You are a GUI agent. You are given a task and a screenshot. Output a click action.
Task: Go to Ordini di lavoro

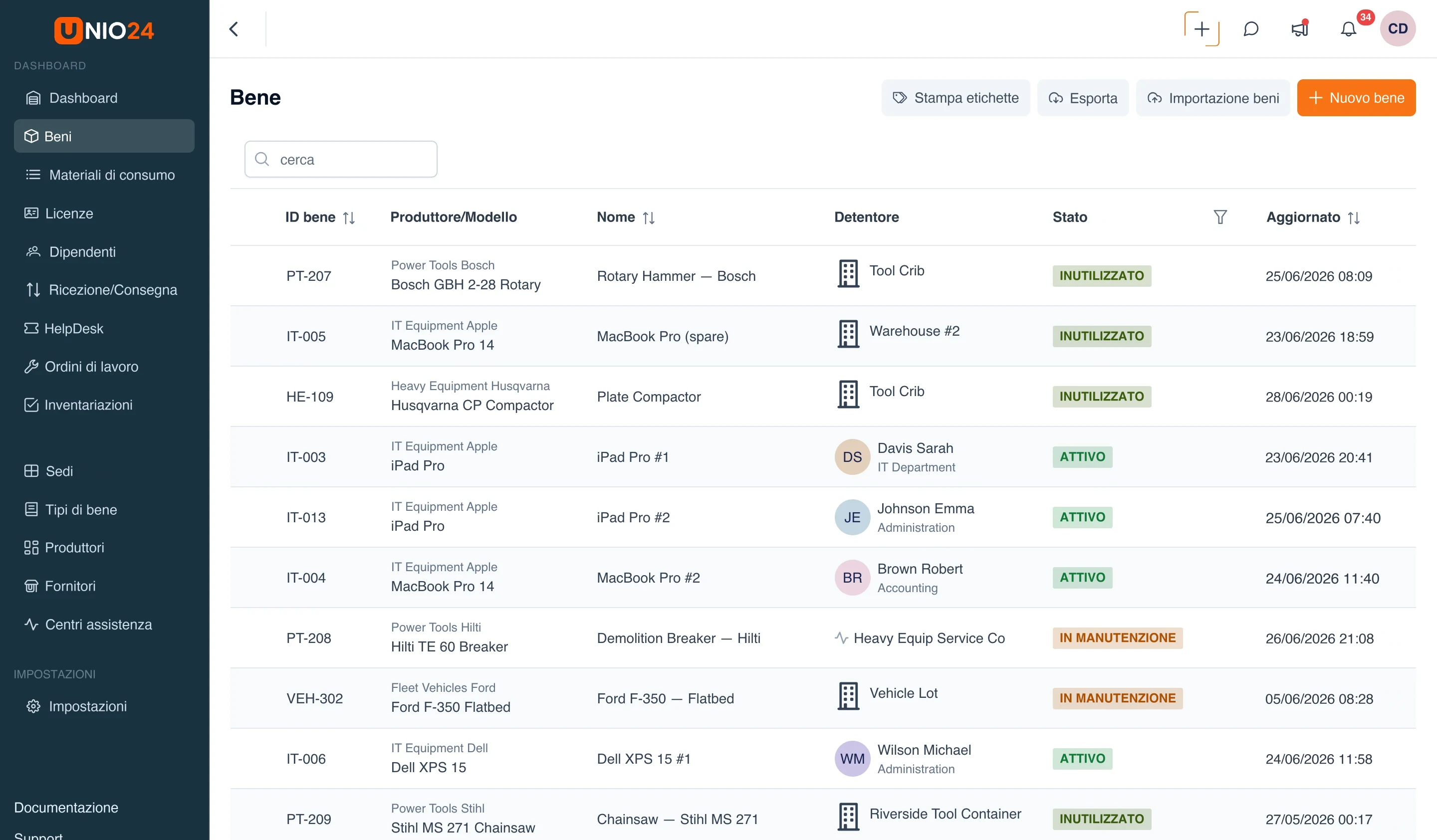pos(104,367)
